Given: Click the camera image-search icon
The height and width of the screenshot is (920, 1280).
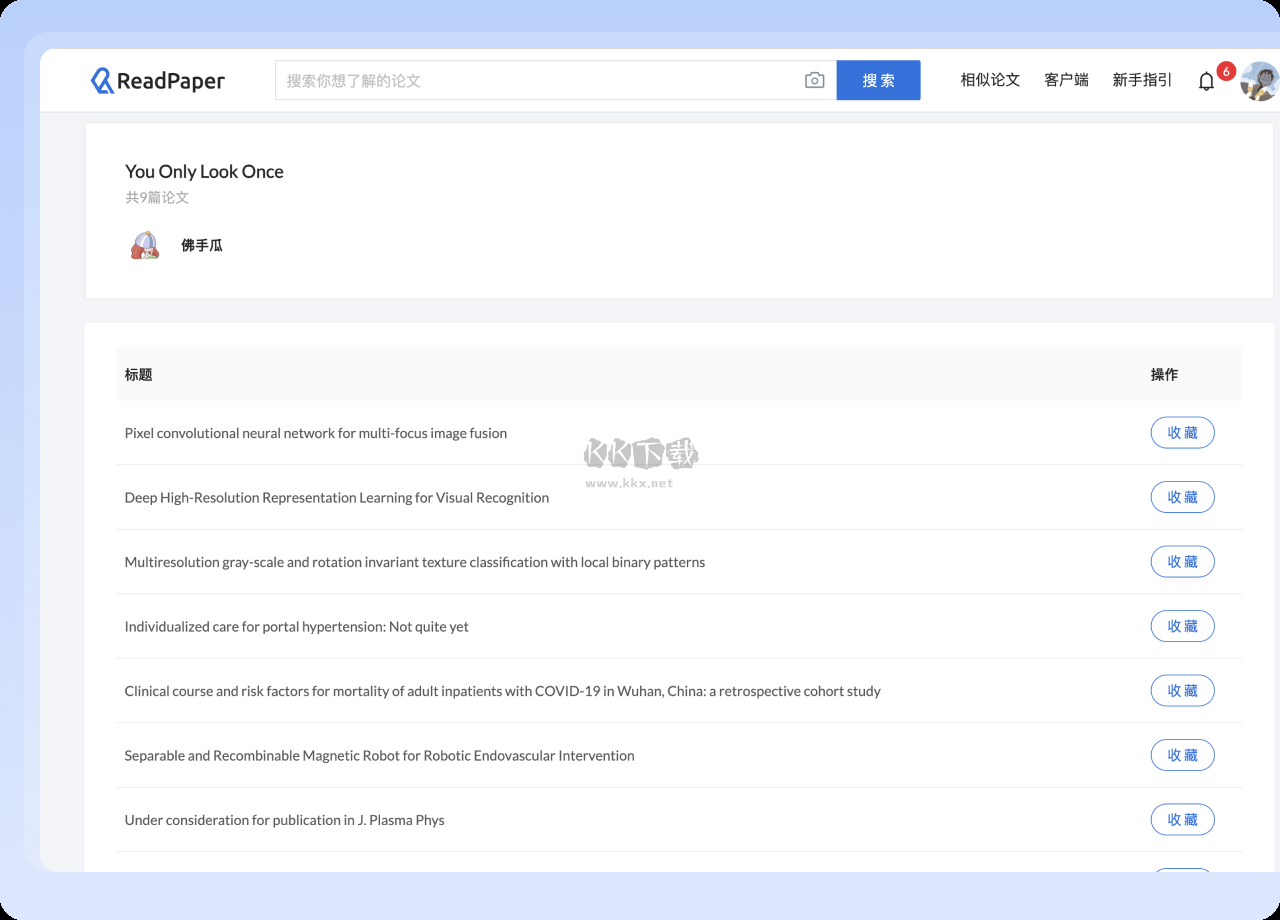Looking at the screenshot, I should click(814, 81).
